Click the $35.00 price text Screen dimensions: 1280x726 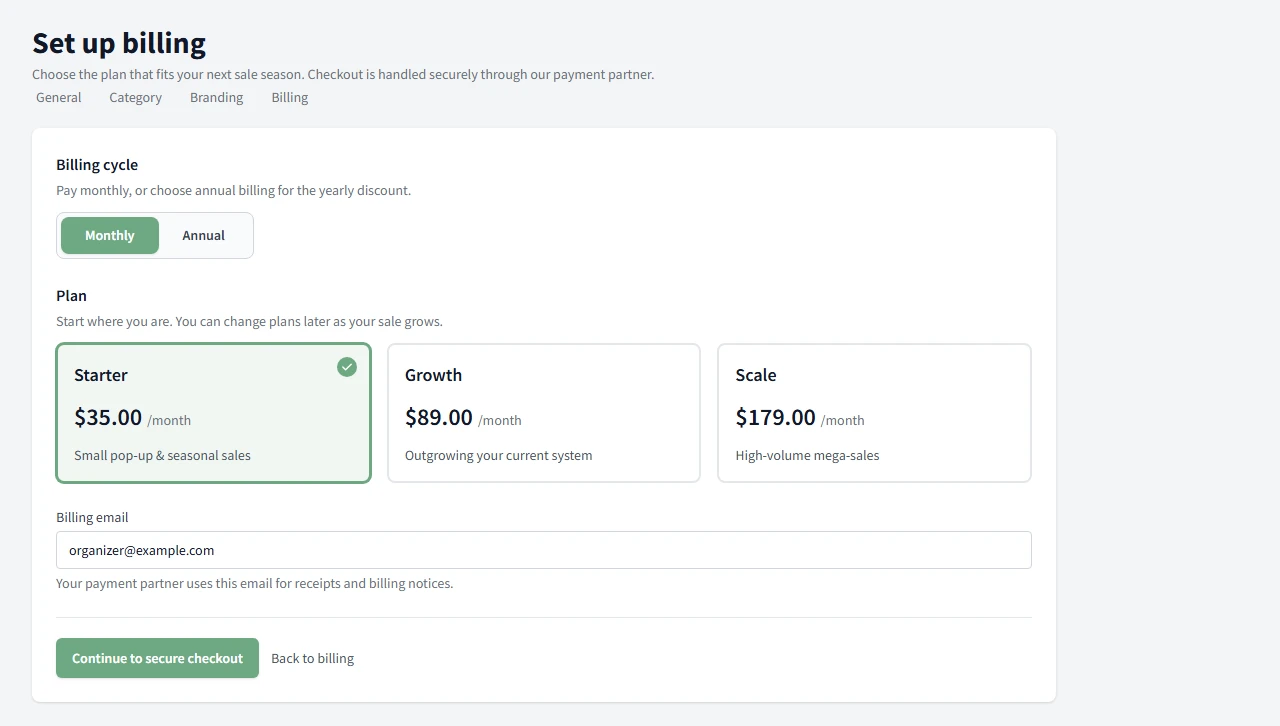(108, 417)
